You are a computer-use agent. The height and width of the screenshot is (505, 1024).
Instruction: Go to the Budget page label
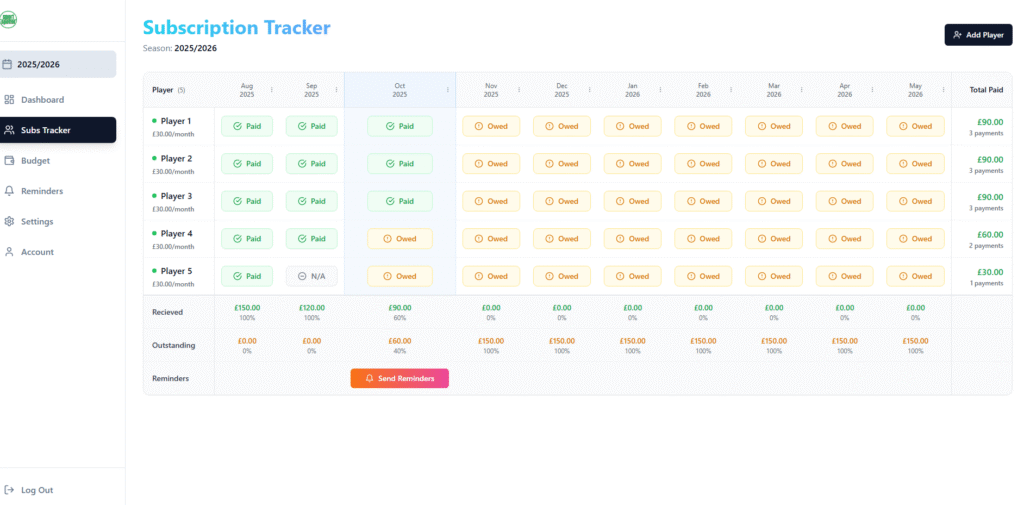coord(35,161)
